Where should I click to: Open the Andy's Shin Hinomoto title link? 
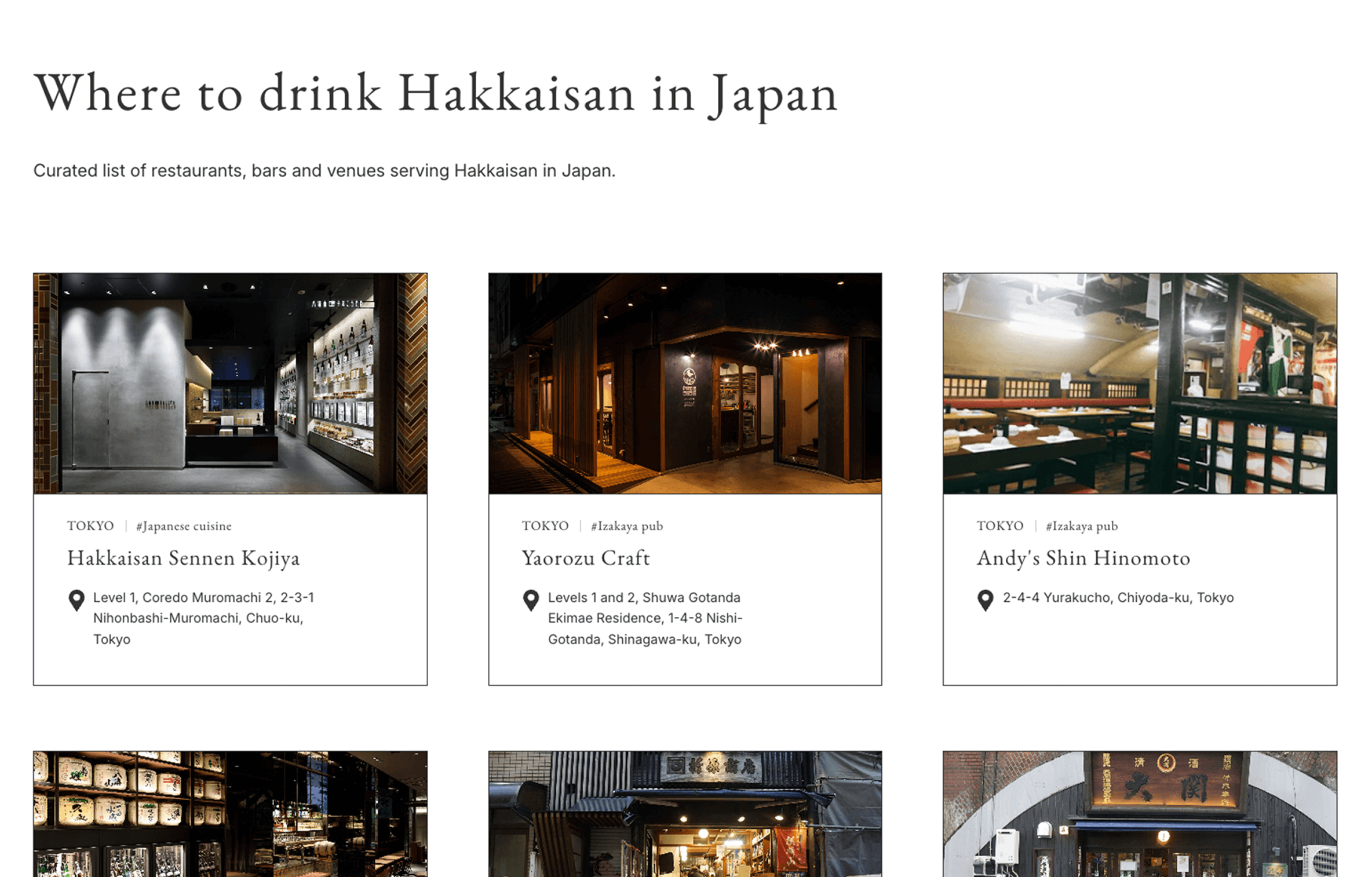pyautogui.click(x=1083, y=558)
